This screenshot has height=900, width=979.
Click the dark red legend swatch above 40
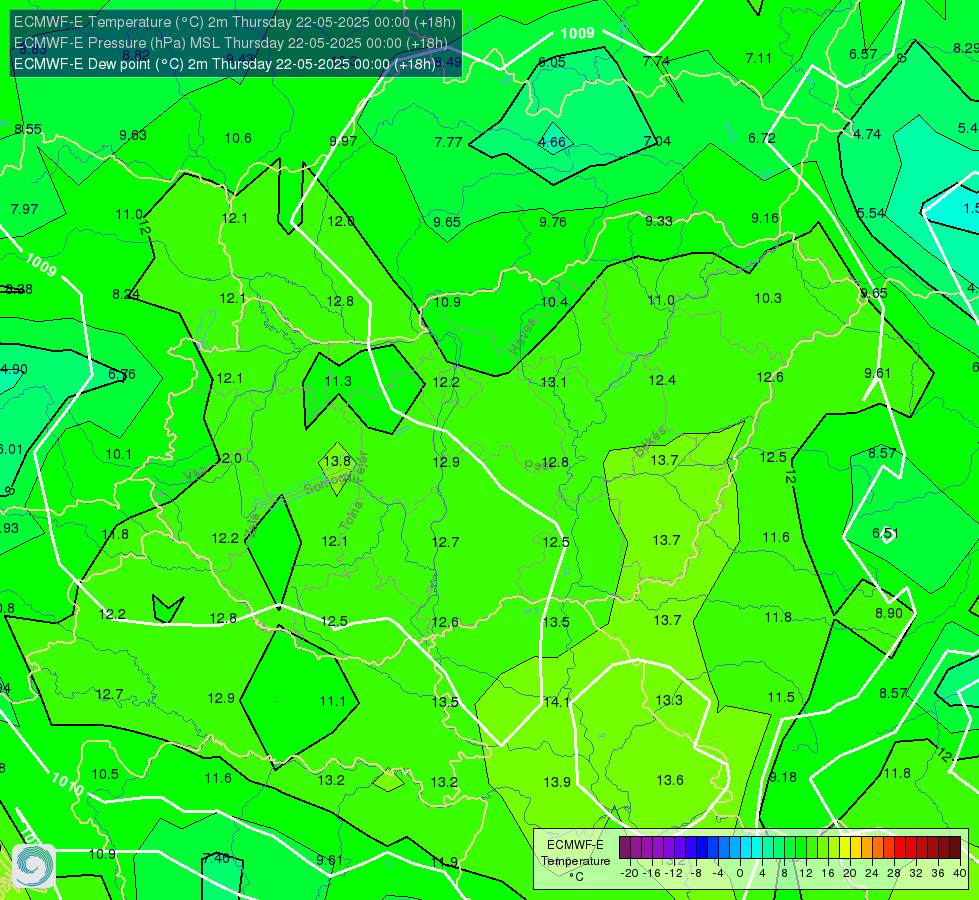coord(955,848)
